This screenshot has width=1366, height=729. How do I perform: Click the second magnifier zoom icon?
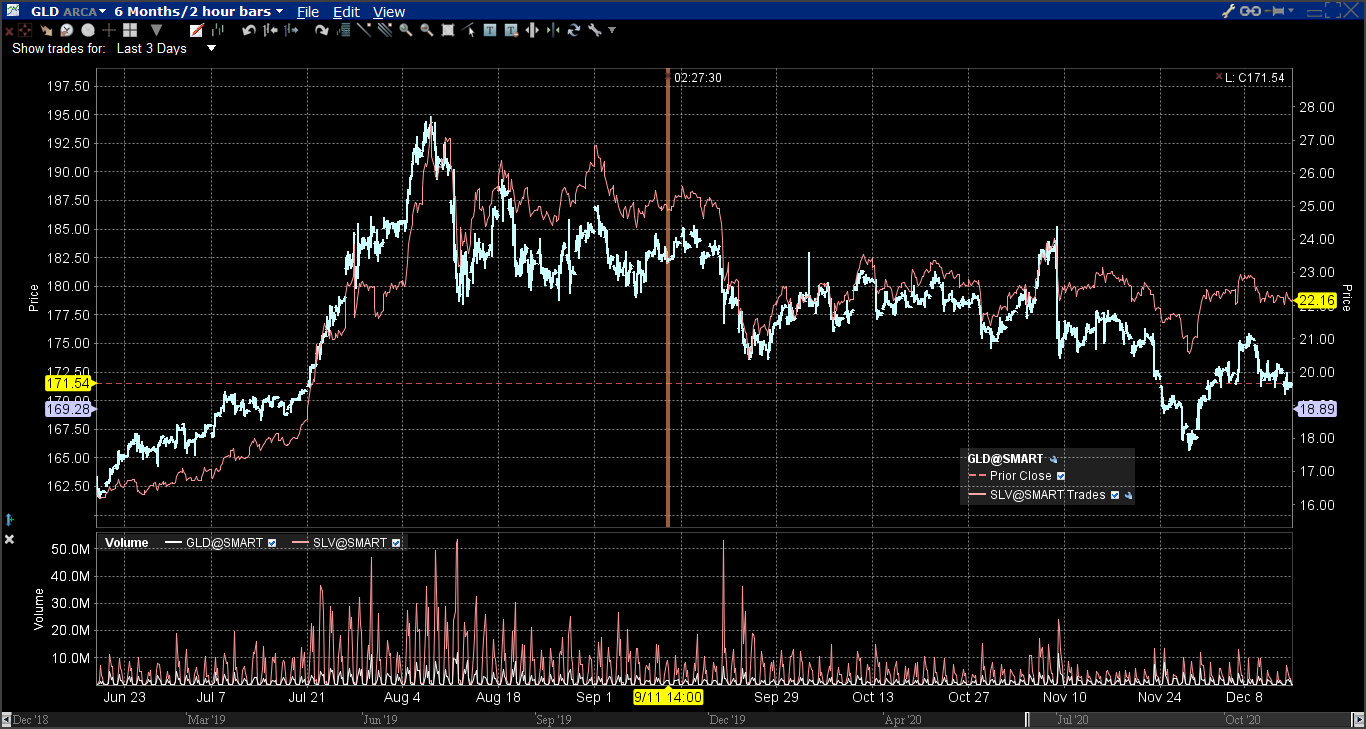pos(427,30)
